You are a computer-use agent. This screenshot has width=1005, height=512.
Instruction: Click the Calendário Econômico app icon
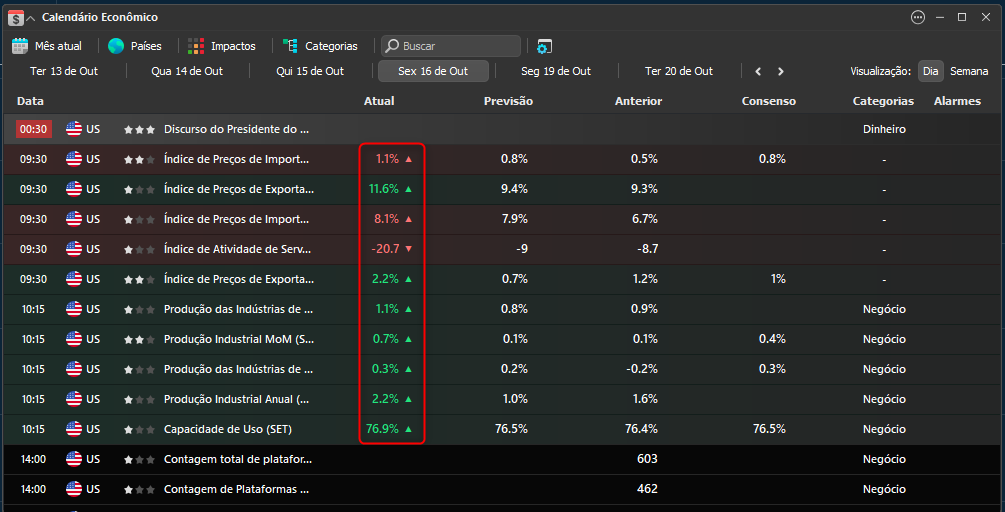pos(15,18)
